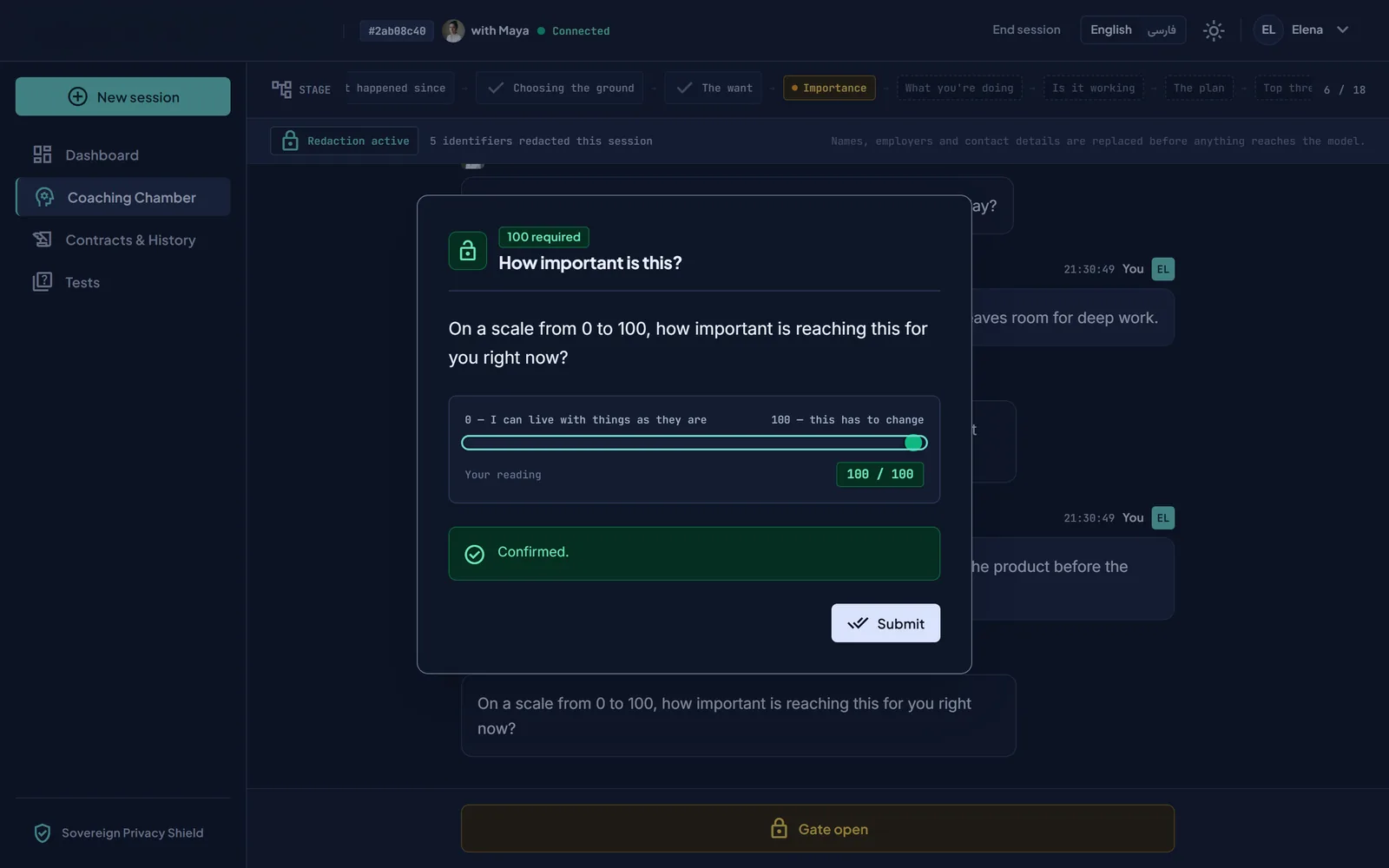
Task: Click the Redaction active badge
Action: point(345,141)
